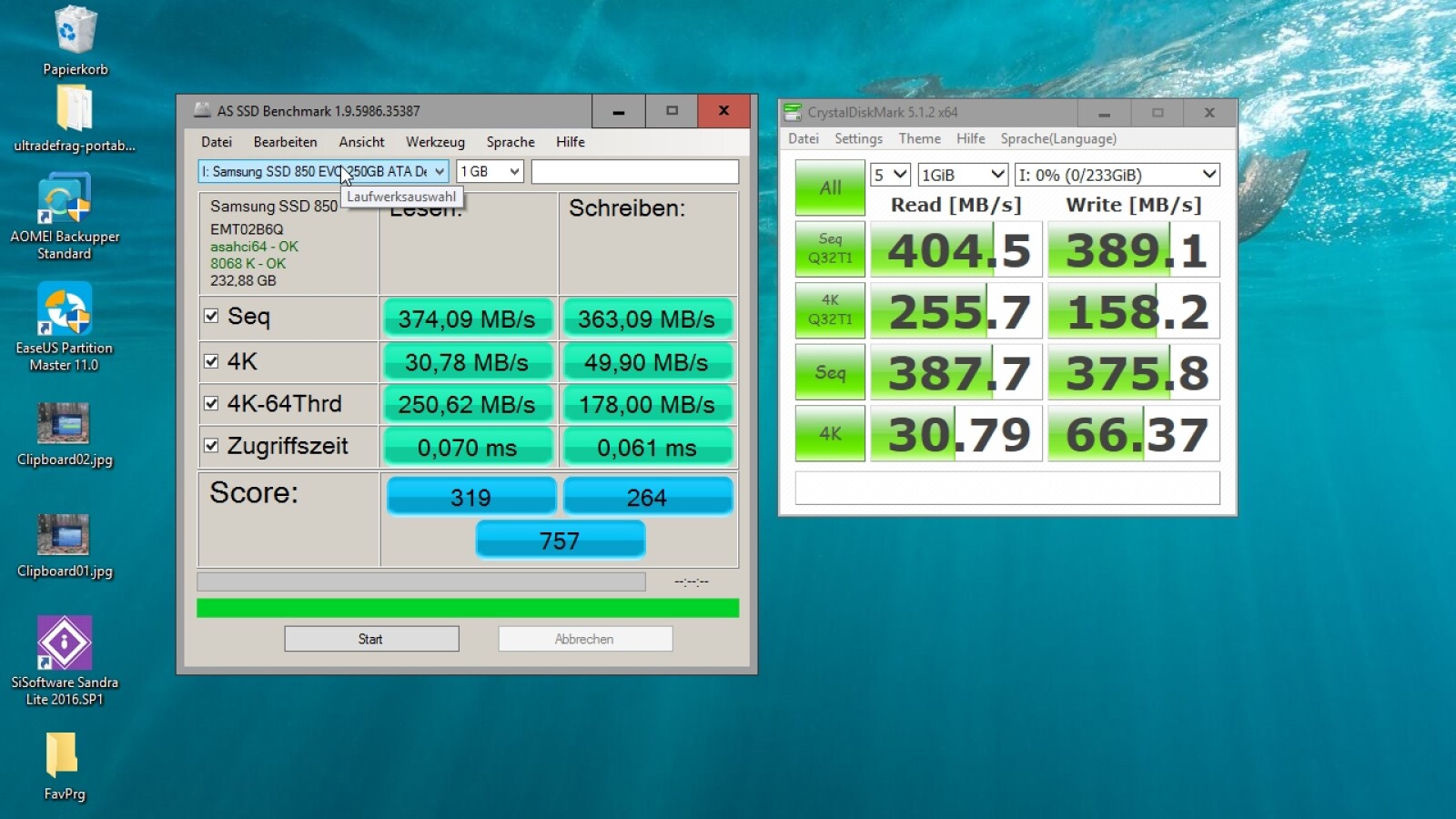Image resolution: width=1456 pixels, height=819 pixels.
Task: Run all tests with the All button
Action: point(830,187)
